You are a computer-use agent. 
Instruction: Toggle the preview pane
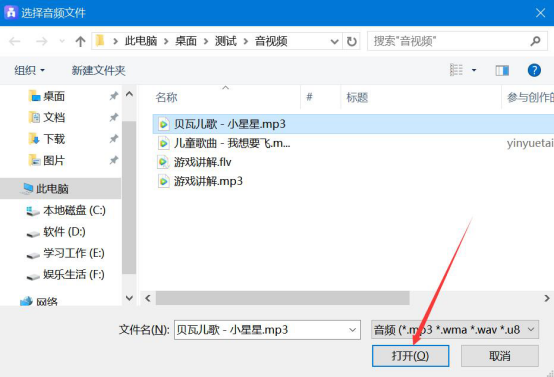[x=502, y=70]
